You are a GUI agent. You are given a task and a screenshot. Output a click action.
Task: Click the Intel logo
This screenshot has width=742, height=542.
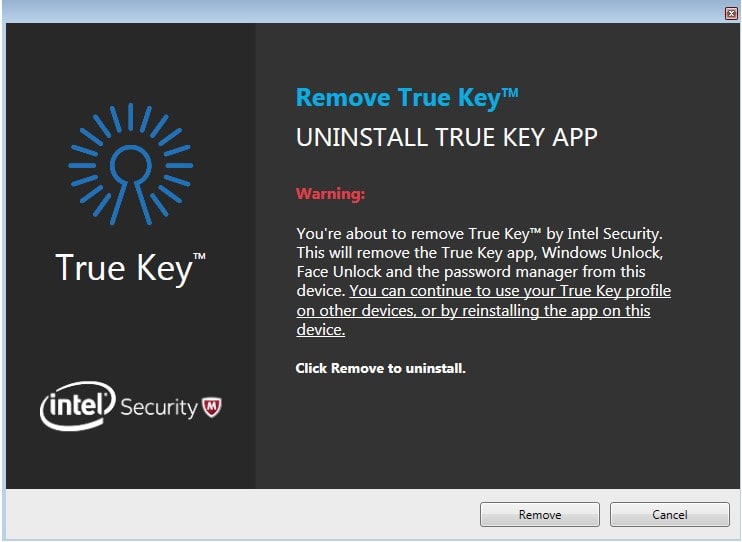(x=78, y=406)
